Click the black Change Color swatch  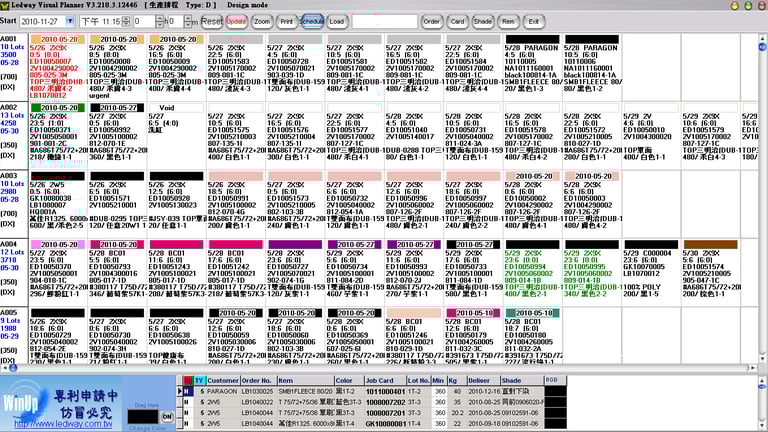143,416
